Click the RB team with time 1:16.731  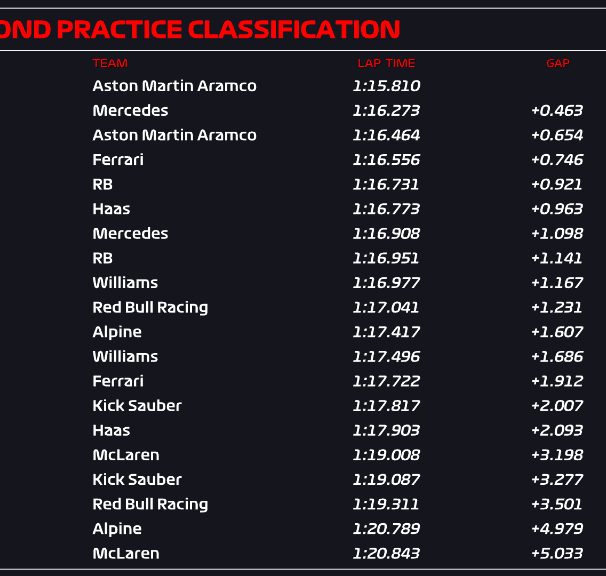[102, 184]
